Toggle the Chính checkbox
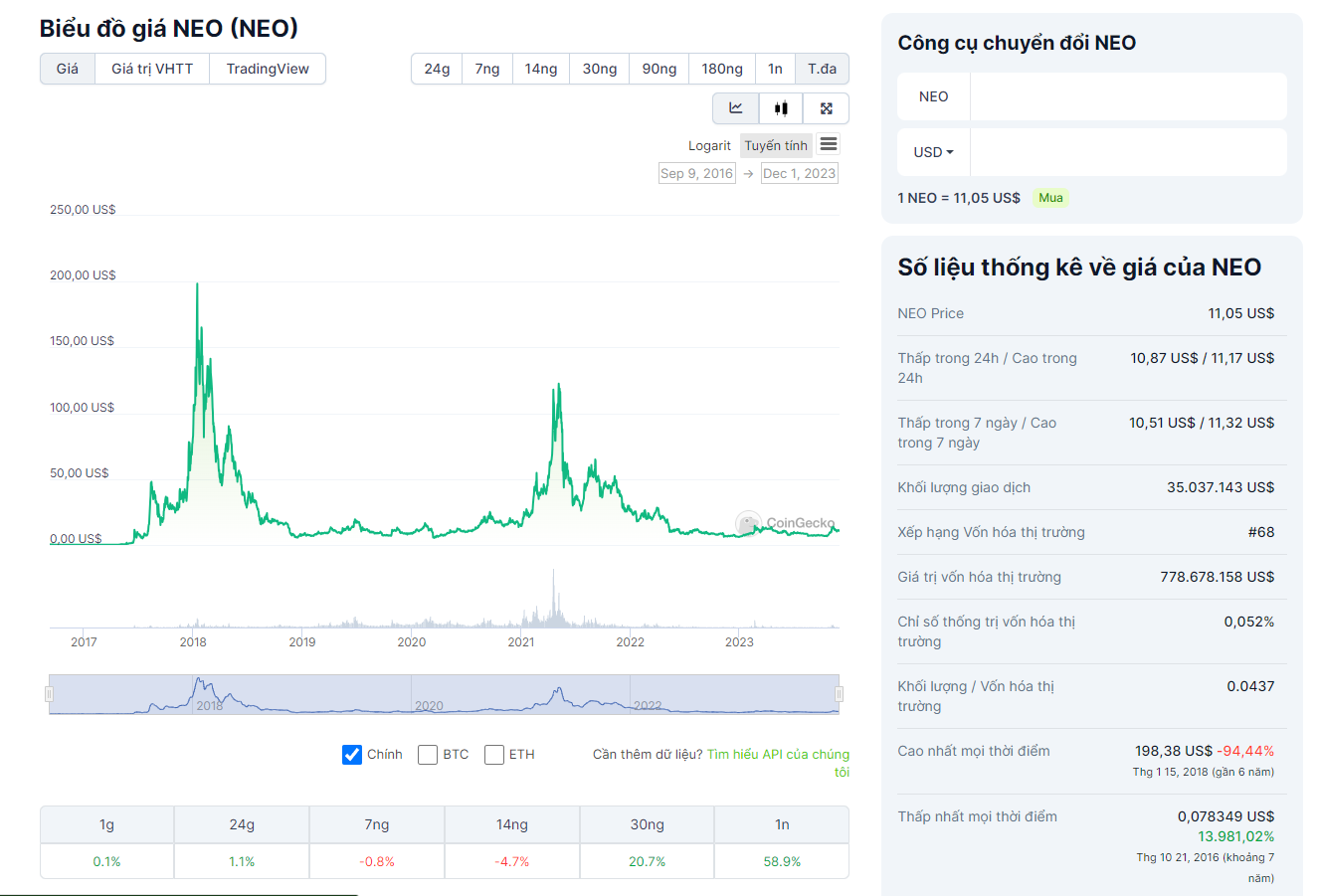The height and width of the screenshot is (896, 1317). [x=352, y=755]
